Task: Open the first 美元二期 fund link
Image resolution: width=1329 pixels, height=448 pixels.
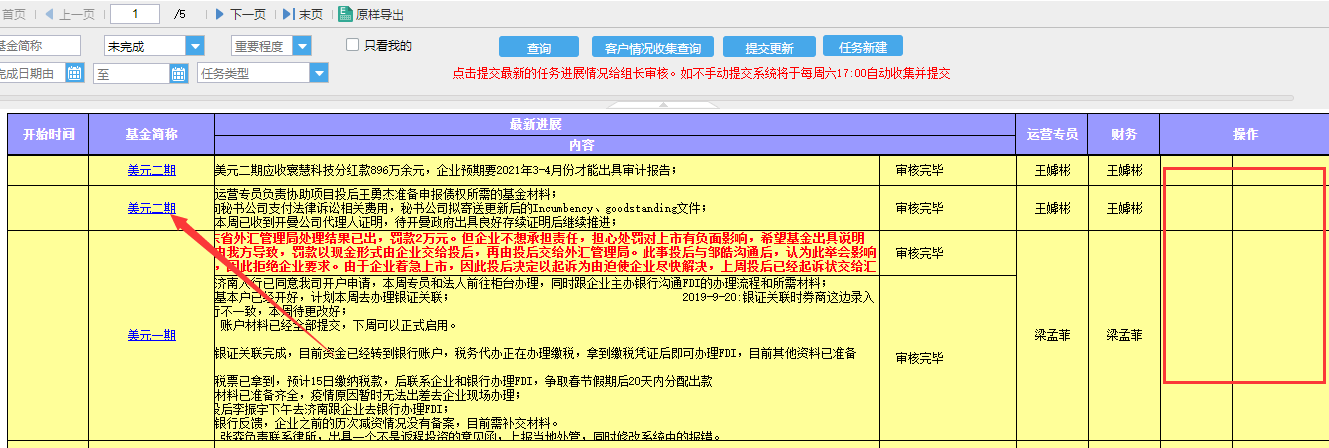Action: pyautogui.click(x=151, y=170)
